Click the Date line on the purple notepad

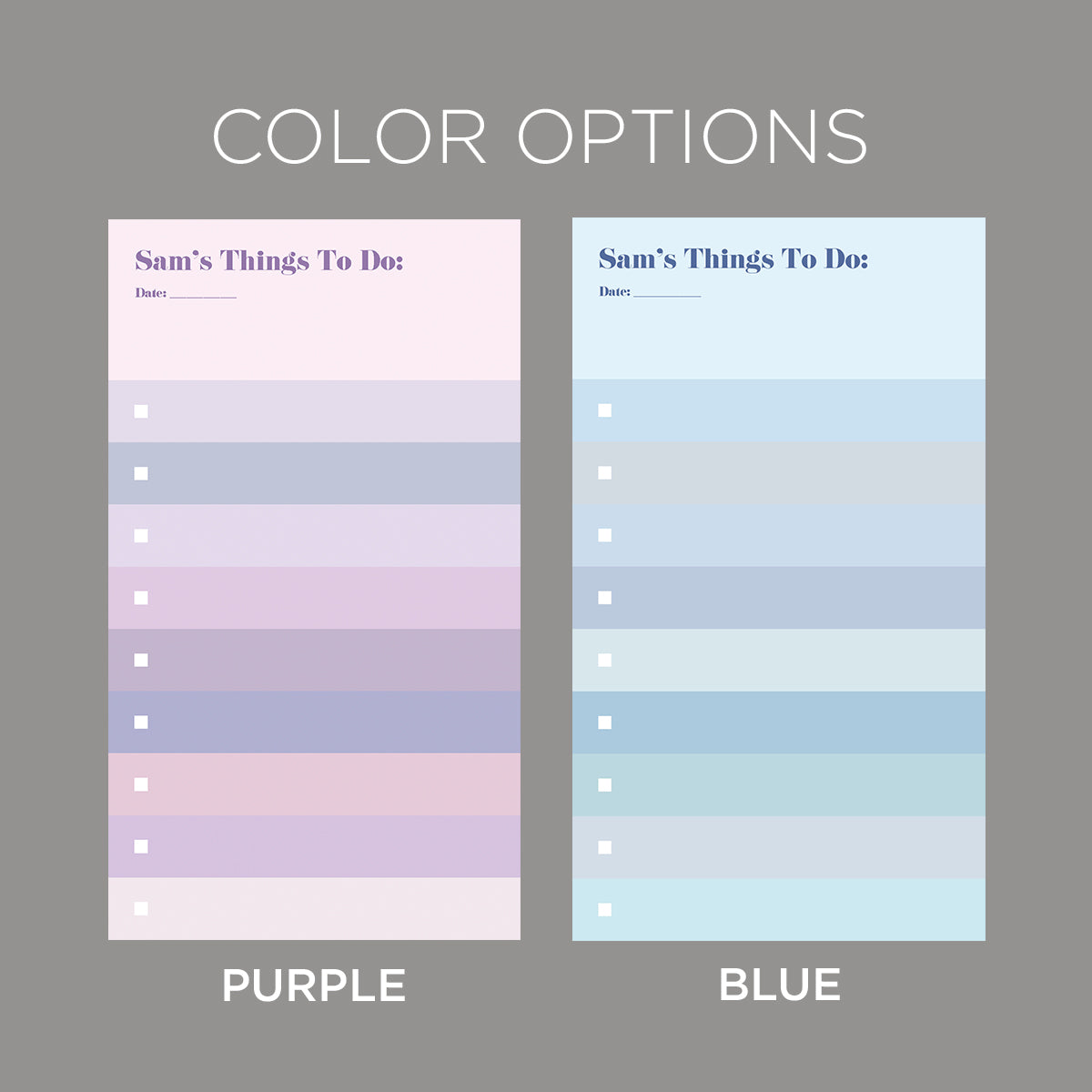tap(202, 294)
